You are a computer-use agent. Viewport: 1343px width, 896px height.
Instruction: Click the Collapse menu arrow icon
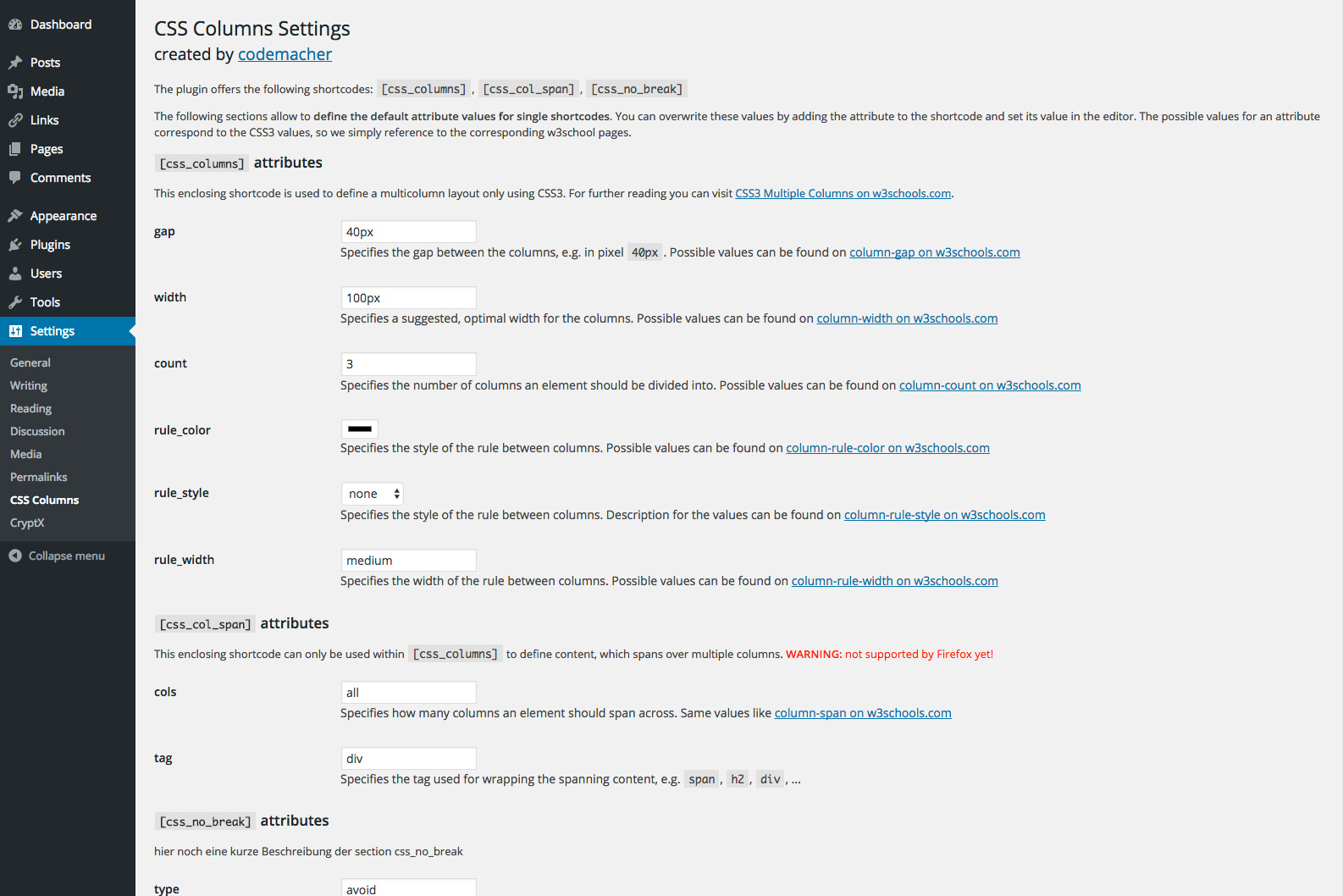click(15, 556)
